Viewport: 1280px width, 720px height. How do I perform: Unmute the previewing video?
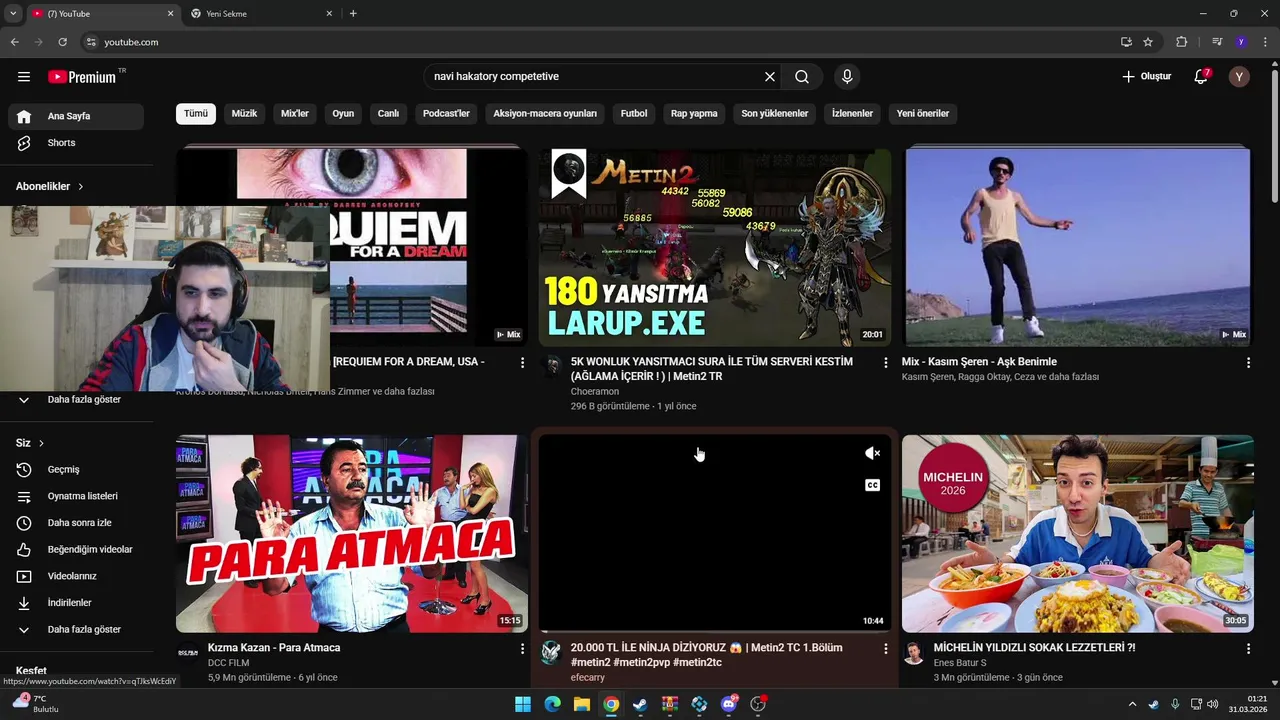coord(872,453)
